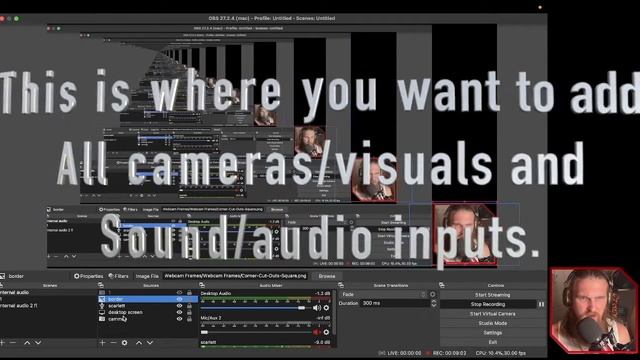Click the Sources dock float icon

pyautogui.click(x=101, y=285)
